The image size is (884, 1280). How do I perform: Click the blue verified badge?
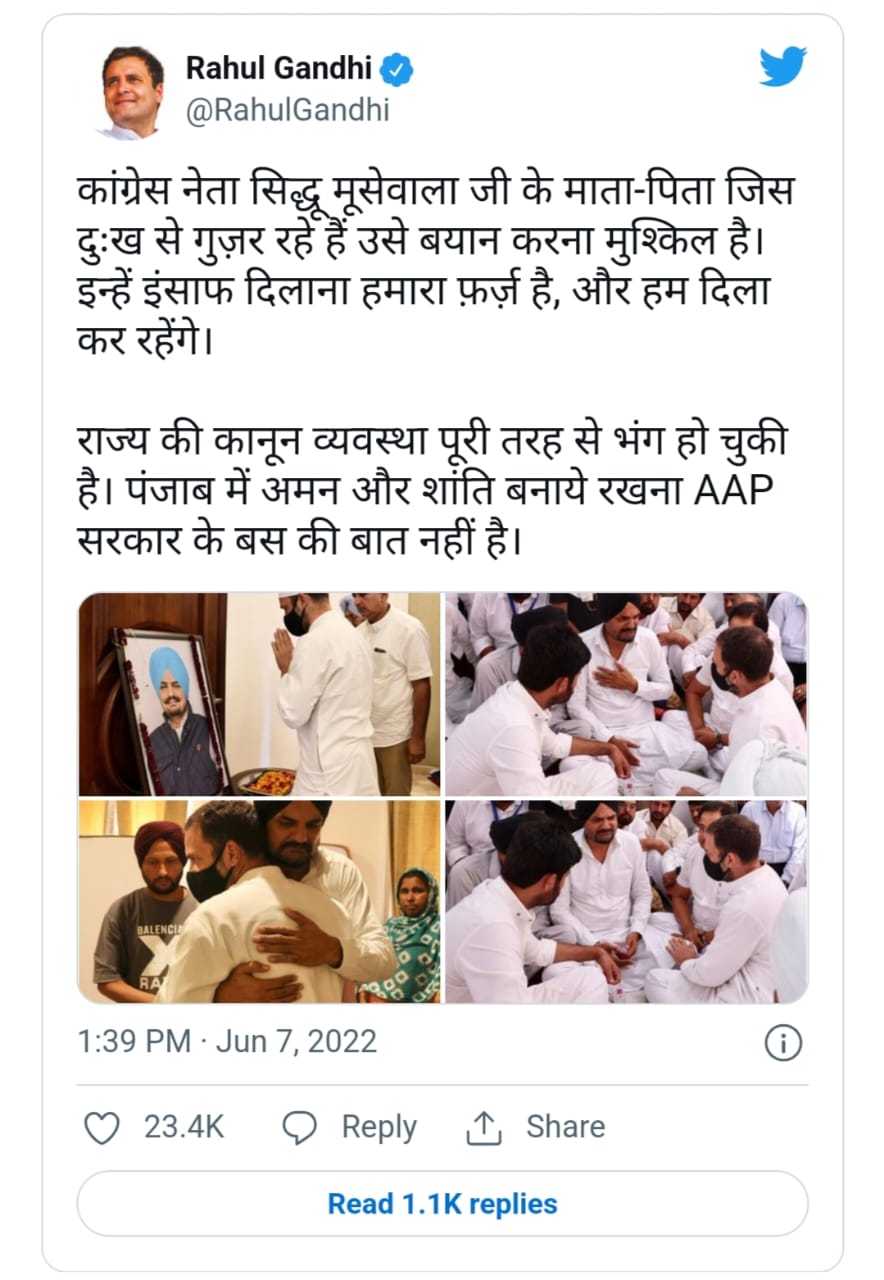[397, 70]
